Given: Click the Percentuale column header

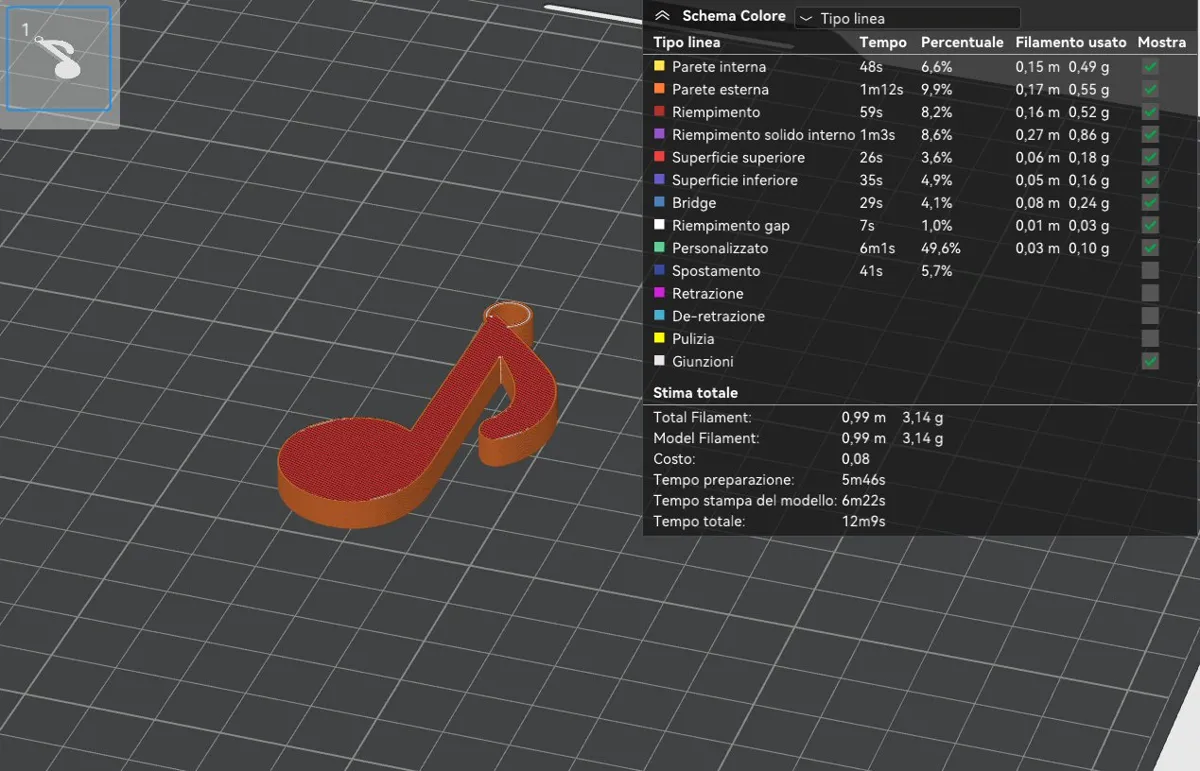Looking at the screenshot, I should 962,43.
